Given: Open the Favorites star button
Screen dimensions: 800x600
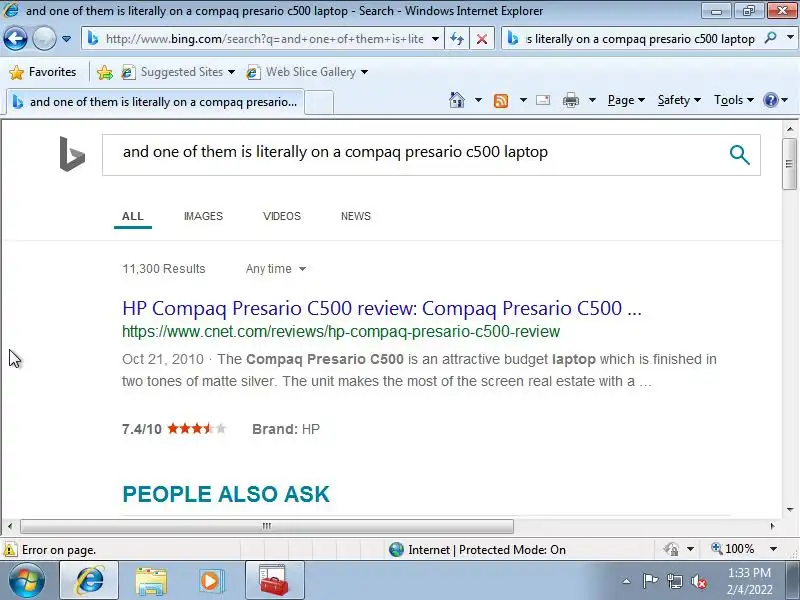Looking at the screenshot, I should pyautogui.click(x=43, y=72).
